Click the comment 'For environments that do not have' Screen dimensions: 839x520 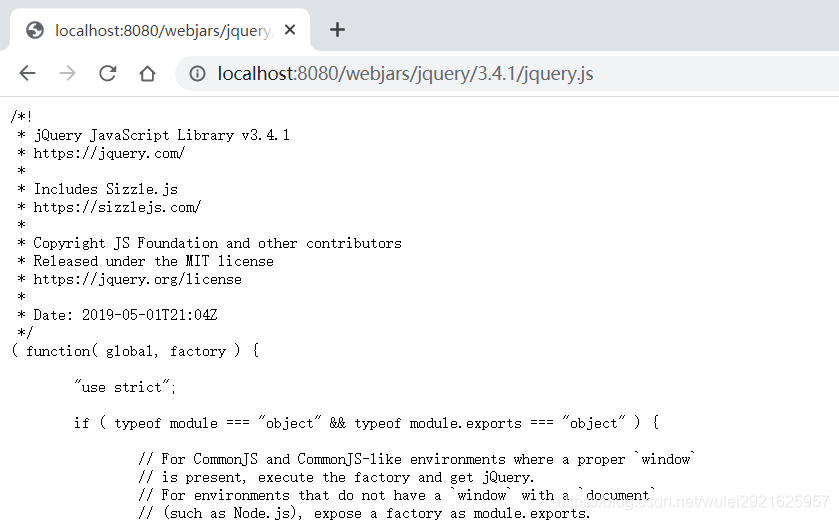click(397, 495)
